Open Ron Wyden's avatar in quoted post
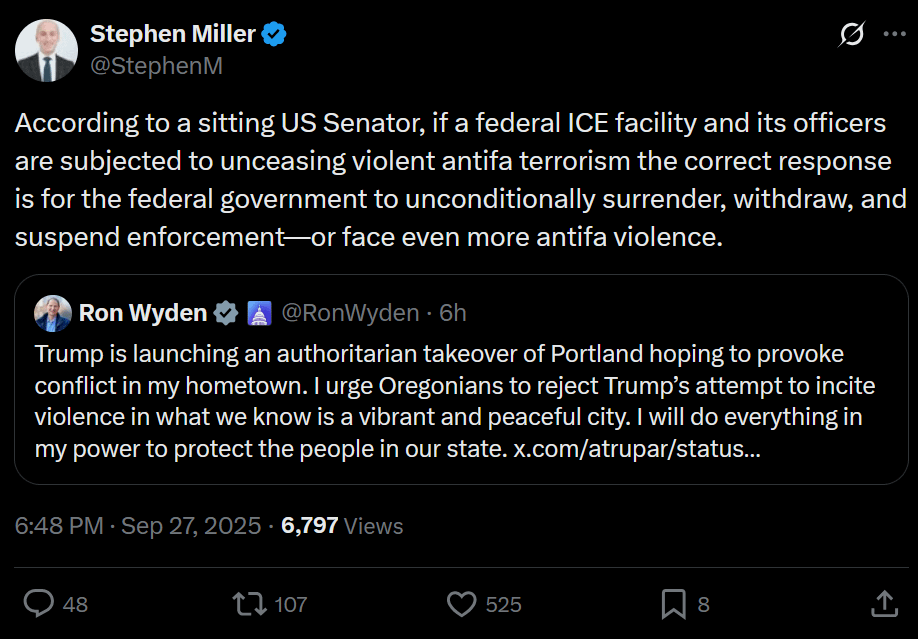Image resolution: width=918 pixels, height=639 pixels. 53,313
